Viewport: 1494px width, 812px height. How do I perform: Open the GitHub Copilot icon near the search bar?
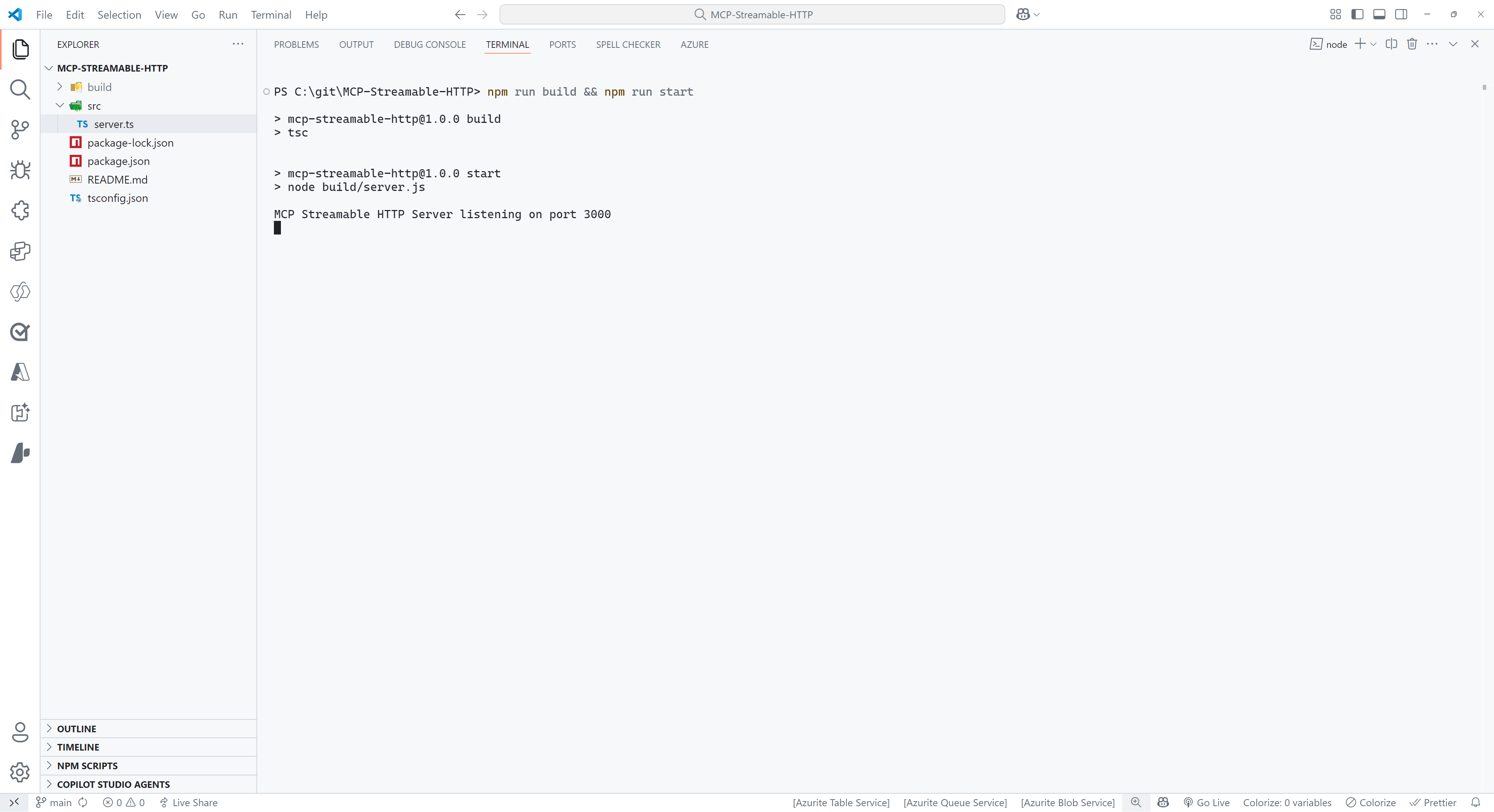(1023, 14)
